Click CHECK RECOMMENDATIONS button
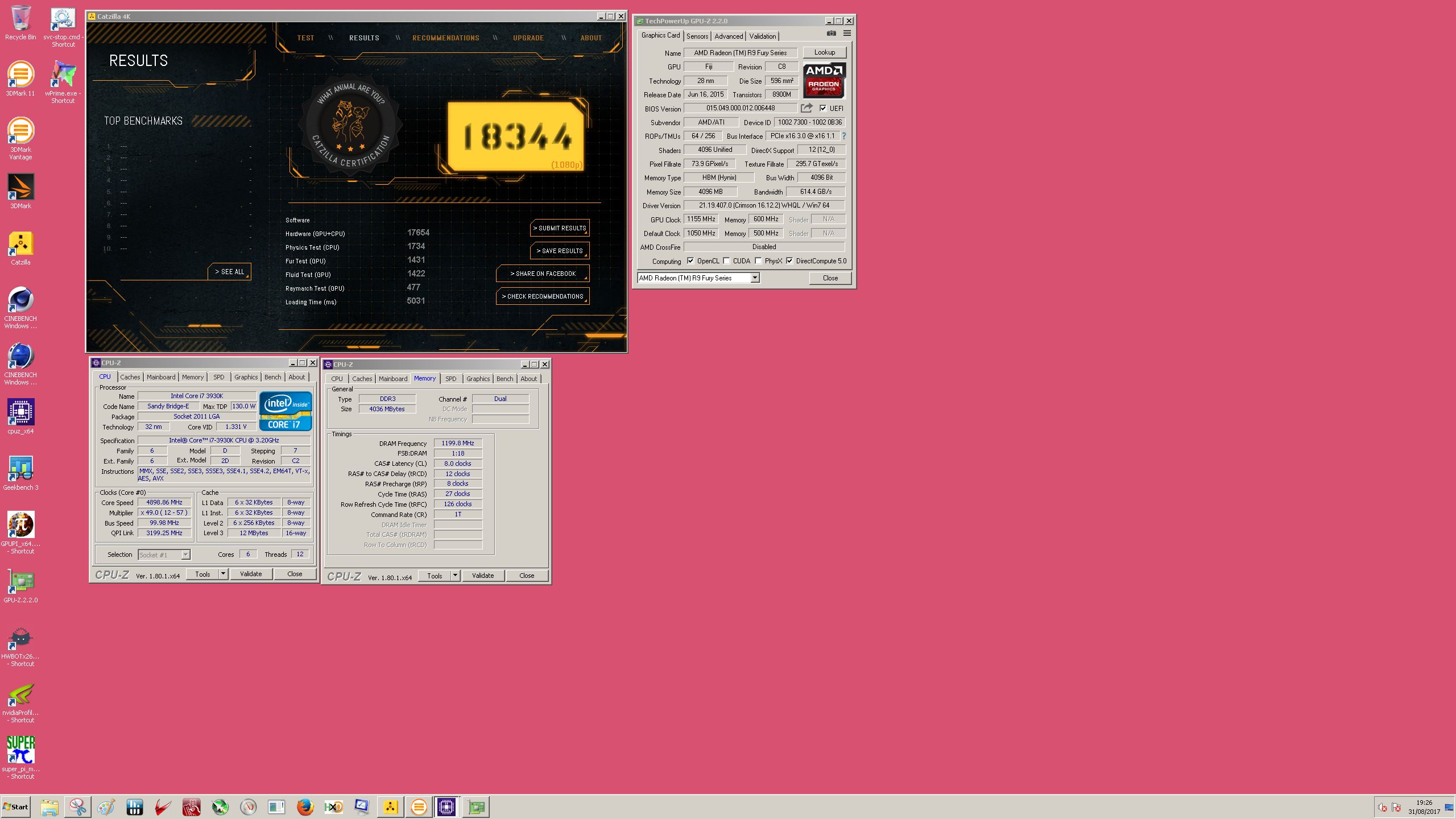 [x=543, y=296]
